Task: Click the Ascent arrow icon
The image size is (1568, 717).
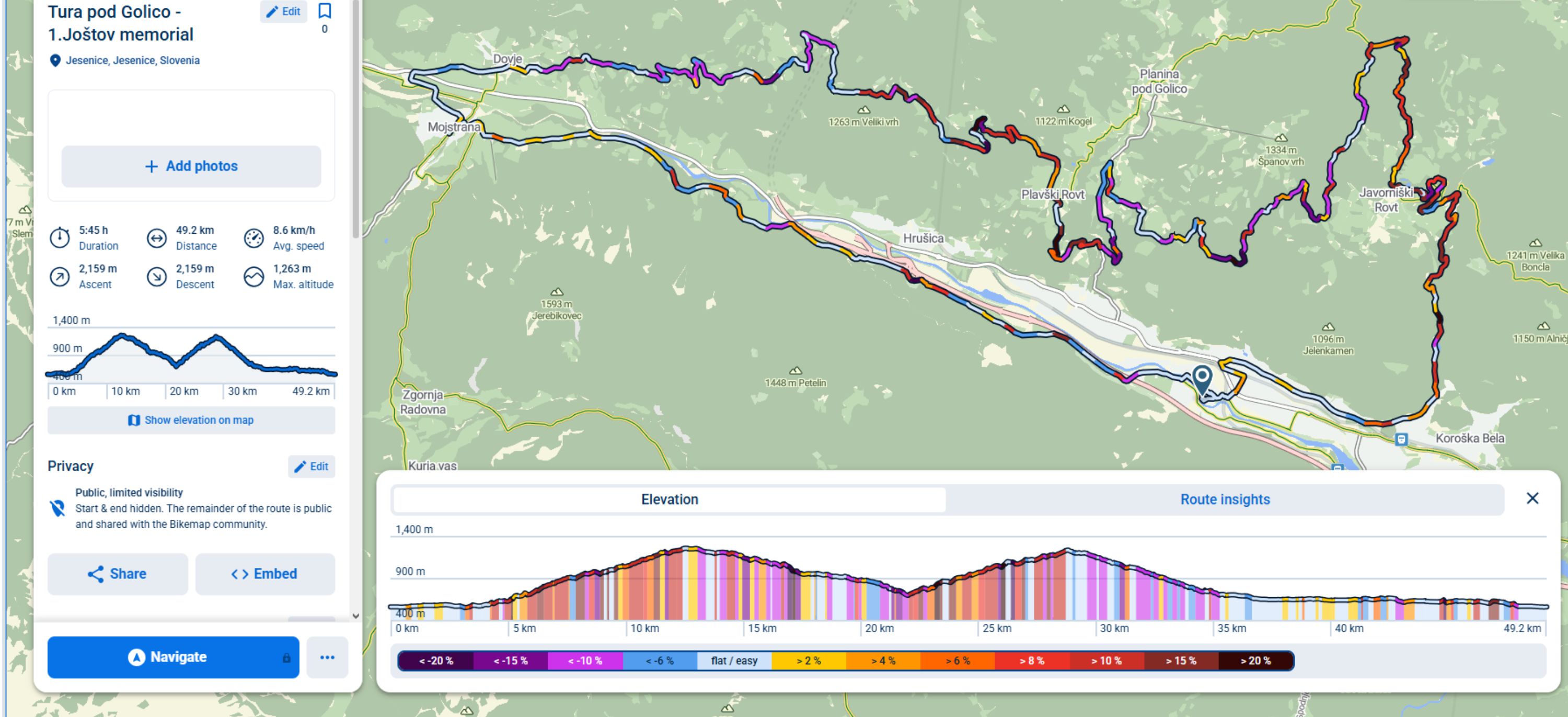Action: [x=60, y=277]
